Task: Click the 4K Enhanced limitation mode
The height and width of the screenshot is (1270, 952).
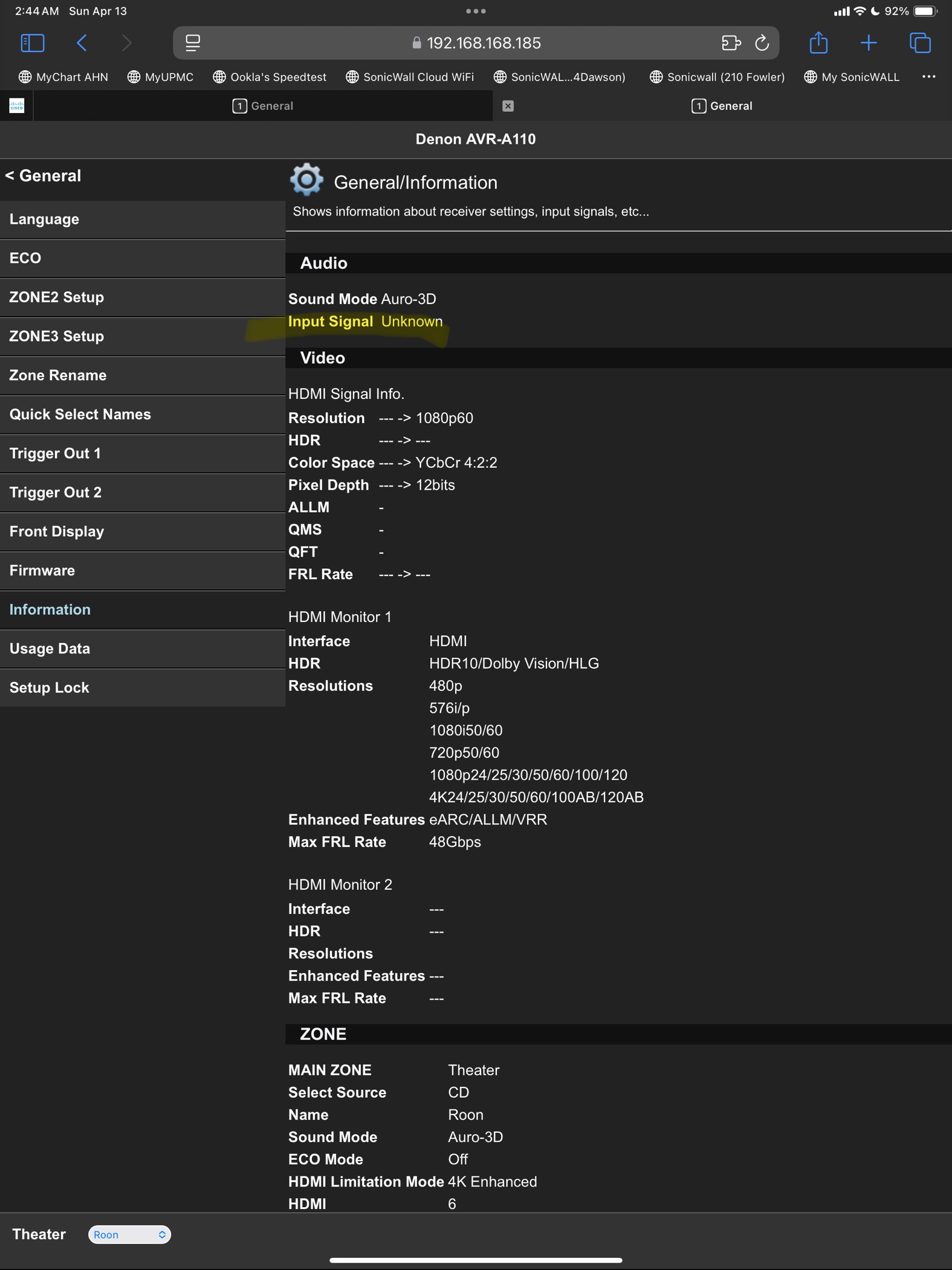Action: click(492, 1182)
